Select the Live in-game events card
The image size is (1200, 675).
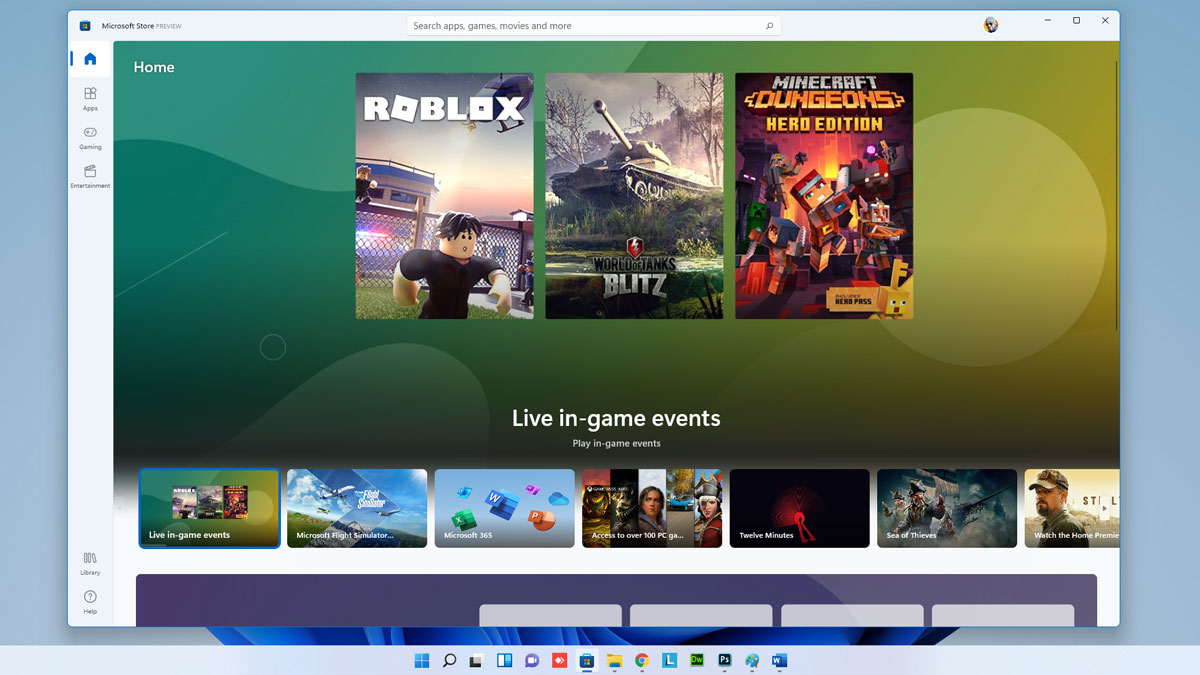click(209, 508)
